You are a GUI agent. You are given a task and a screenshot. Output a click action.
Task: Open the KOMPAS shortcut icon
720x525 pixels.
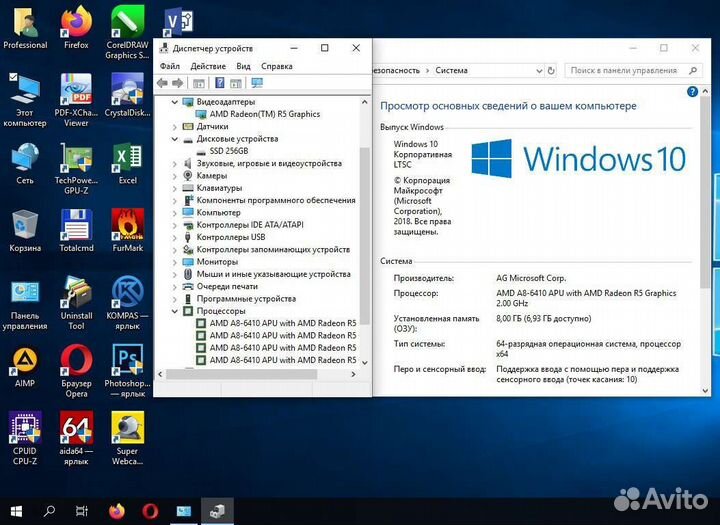point(127,303)
